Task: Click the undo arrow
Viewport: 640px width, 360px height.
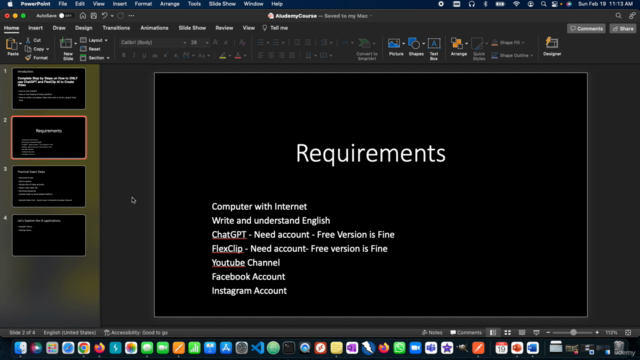Action: click(104, 16)
